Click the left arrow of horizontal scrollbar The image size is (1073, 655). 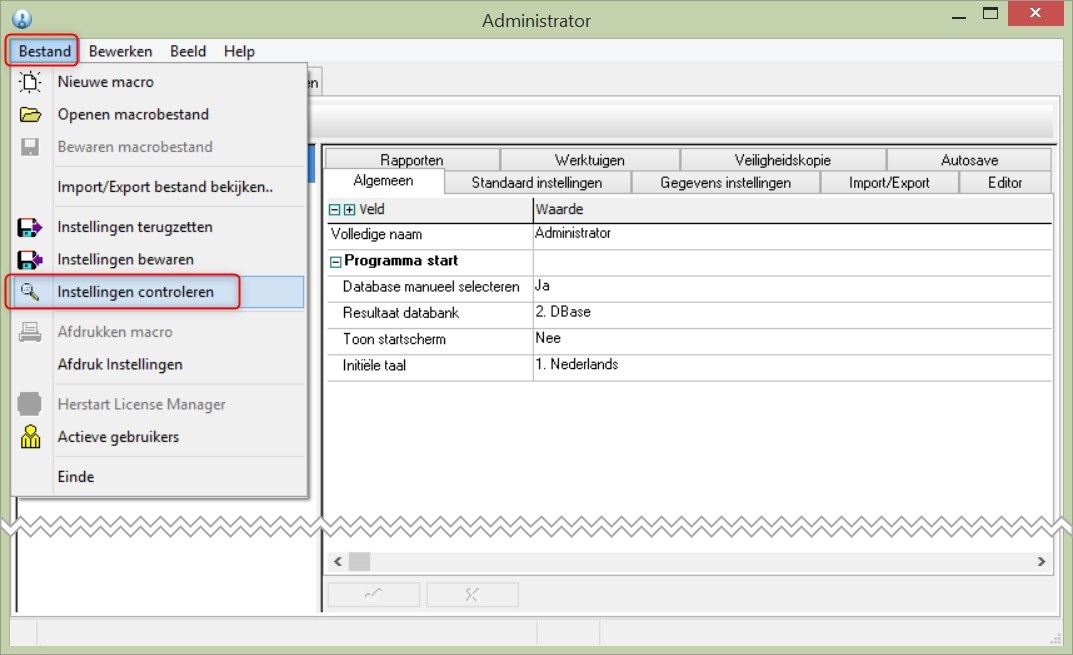337,562
